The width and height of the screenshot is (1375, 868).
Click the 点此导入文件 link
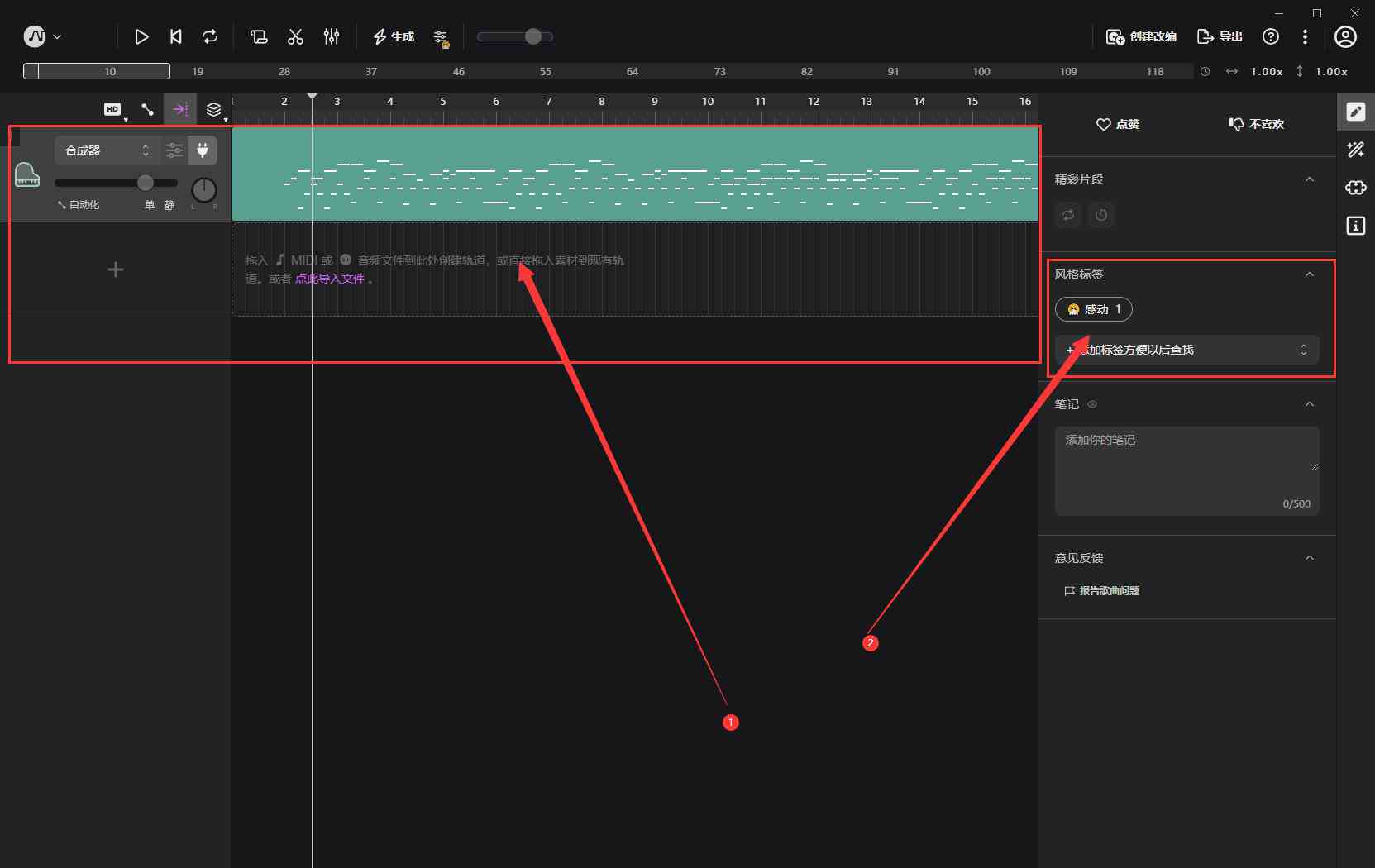coord(330,279)
